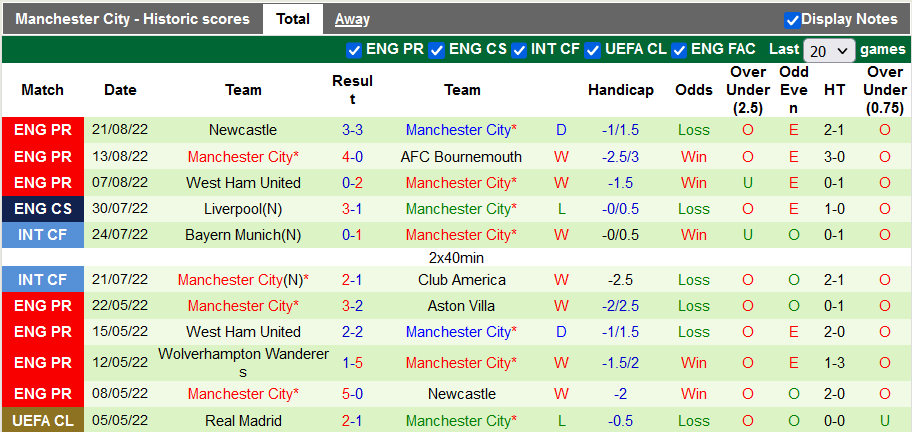
Task: Click the 1-5 Wolverhampton match score
Action: click(x=352, y=362)
